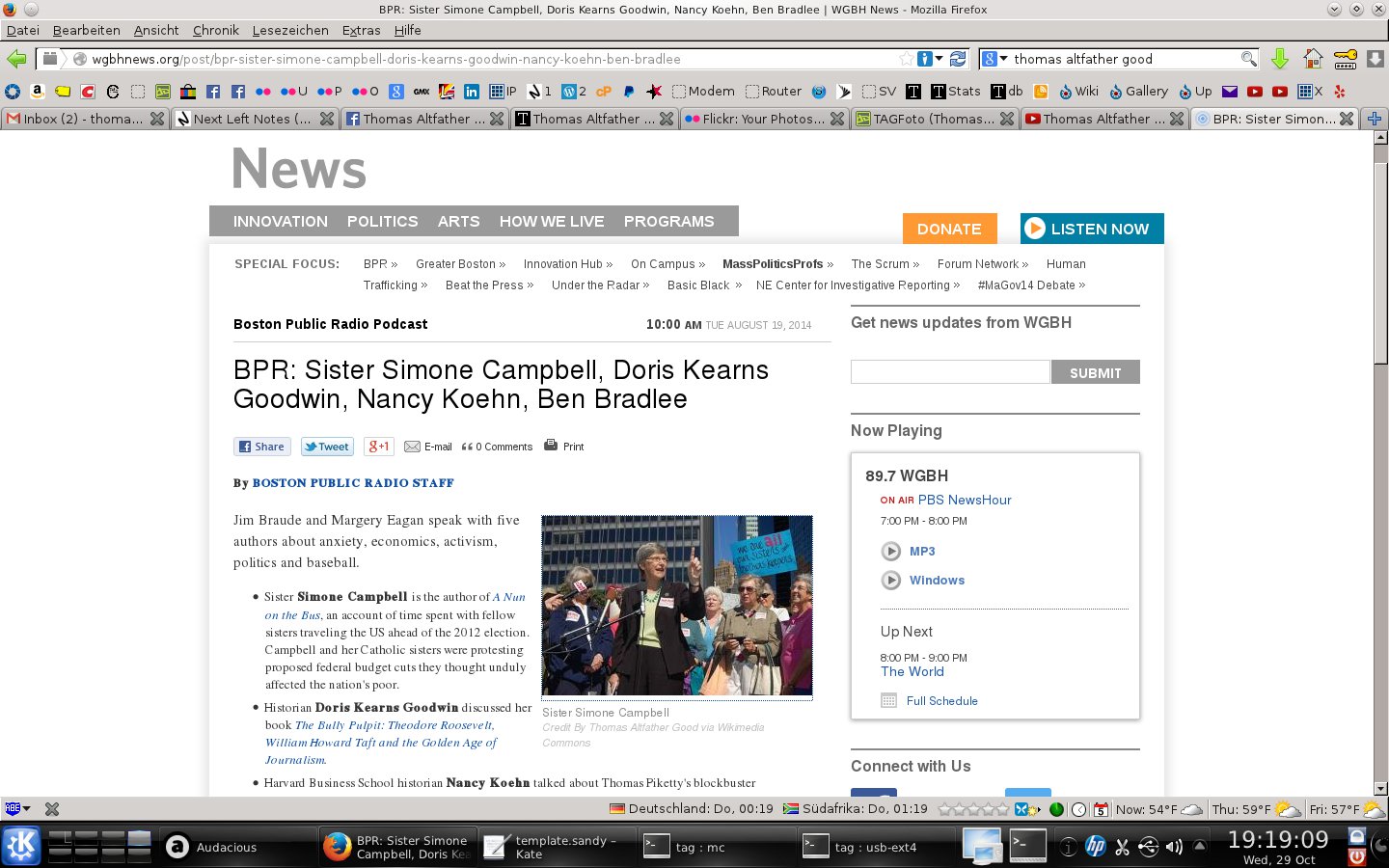The width and height of the screenshot is (1389, 868).
Task: Open the HOW WE LIVE section
Action: click(552, 221)
